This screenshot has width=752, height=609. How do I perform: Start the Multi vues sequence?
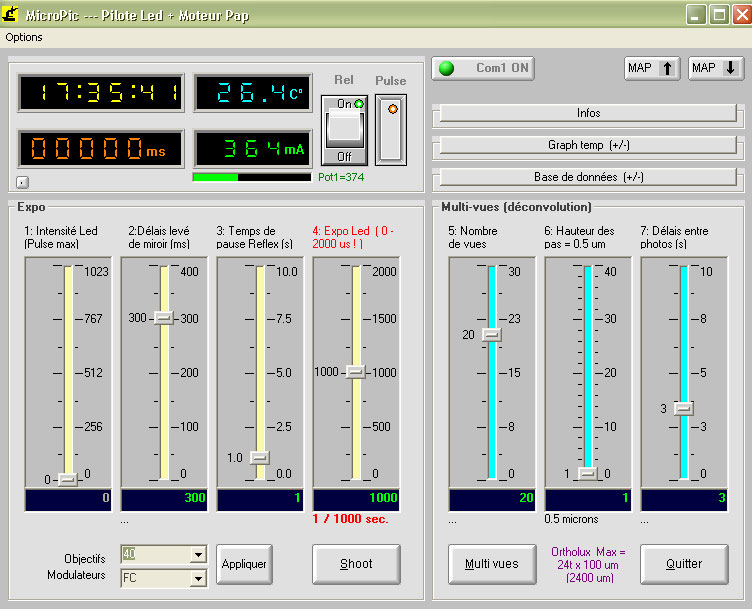click(x=492, y=564)
